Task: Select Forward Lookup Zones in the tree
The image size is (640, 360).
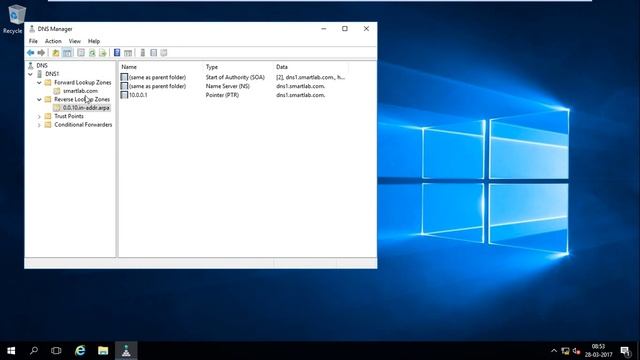Action: tap(83, 82)
